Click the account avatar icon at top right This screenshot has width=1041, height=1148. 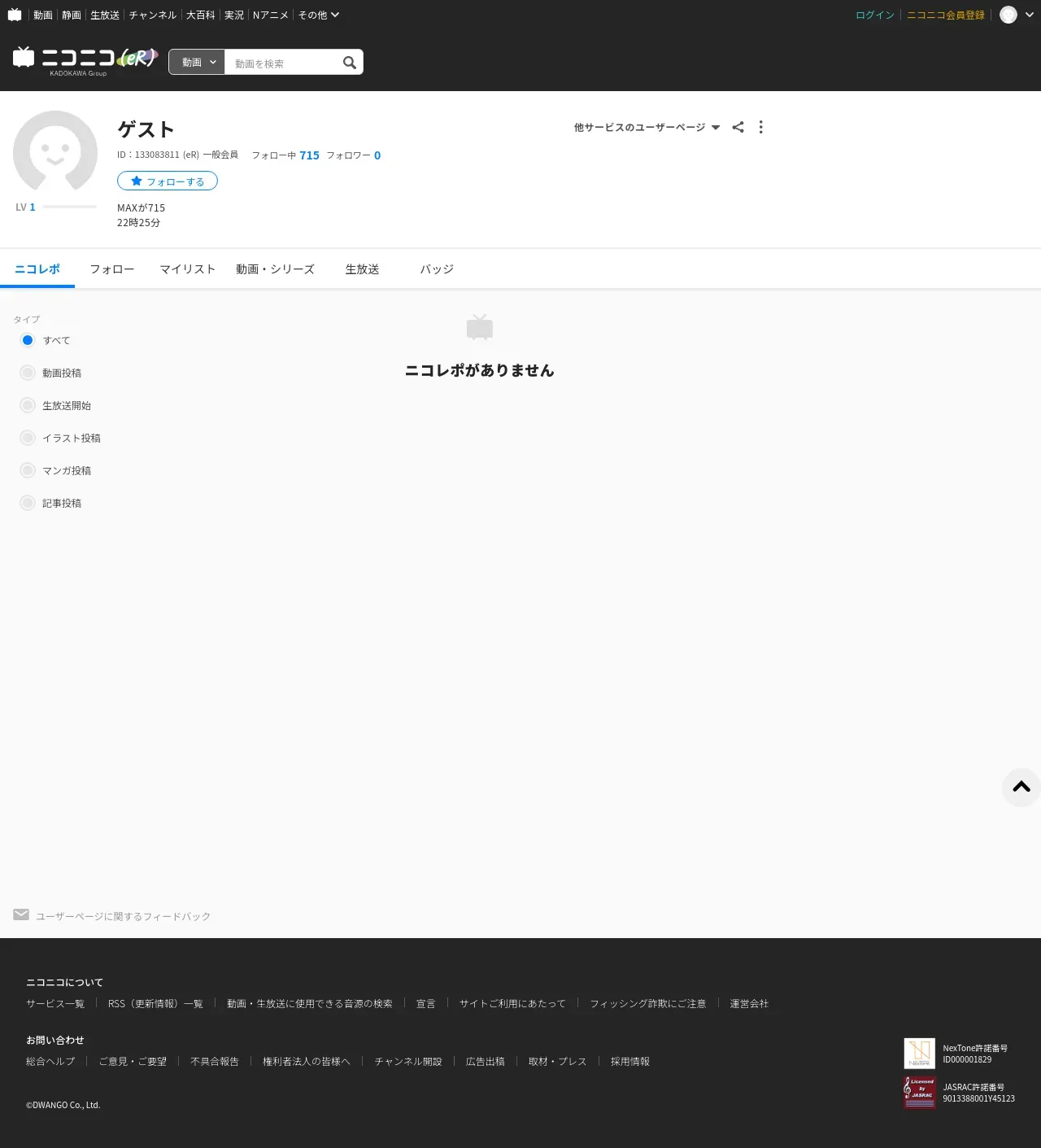1008,15
